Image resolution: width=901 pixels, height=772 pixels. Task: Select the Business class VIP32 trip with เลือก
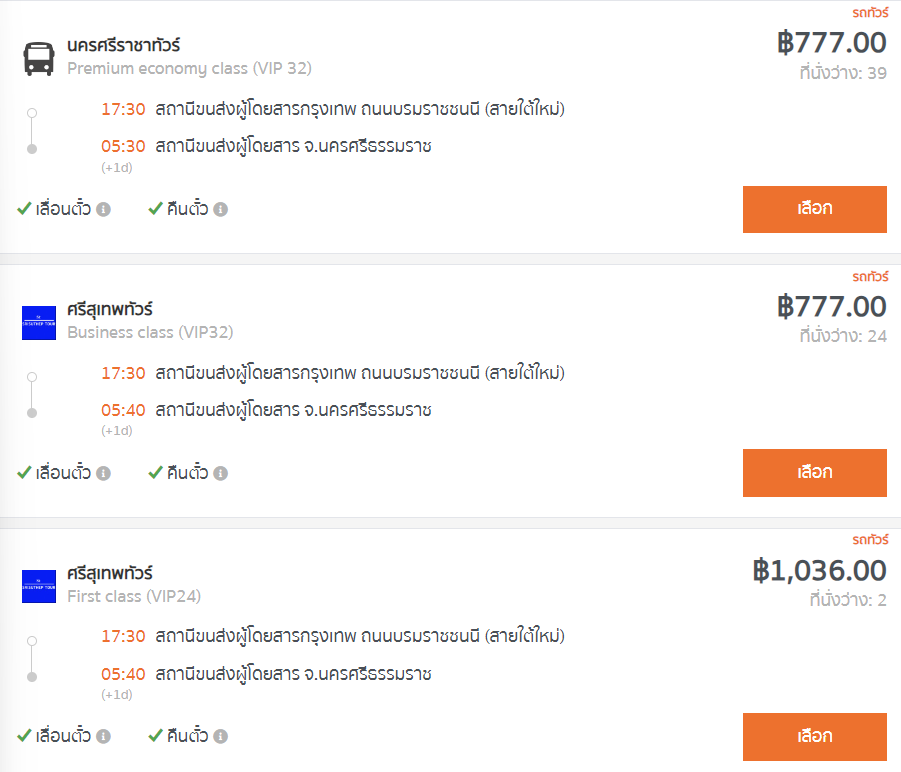(x=815, y=473)
